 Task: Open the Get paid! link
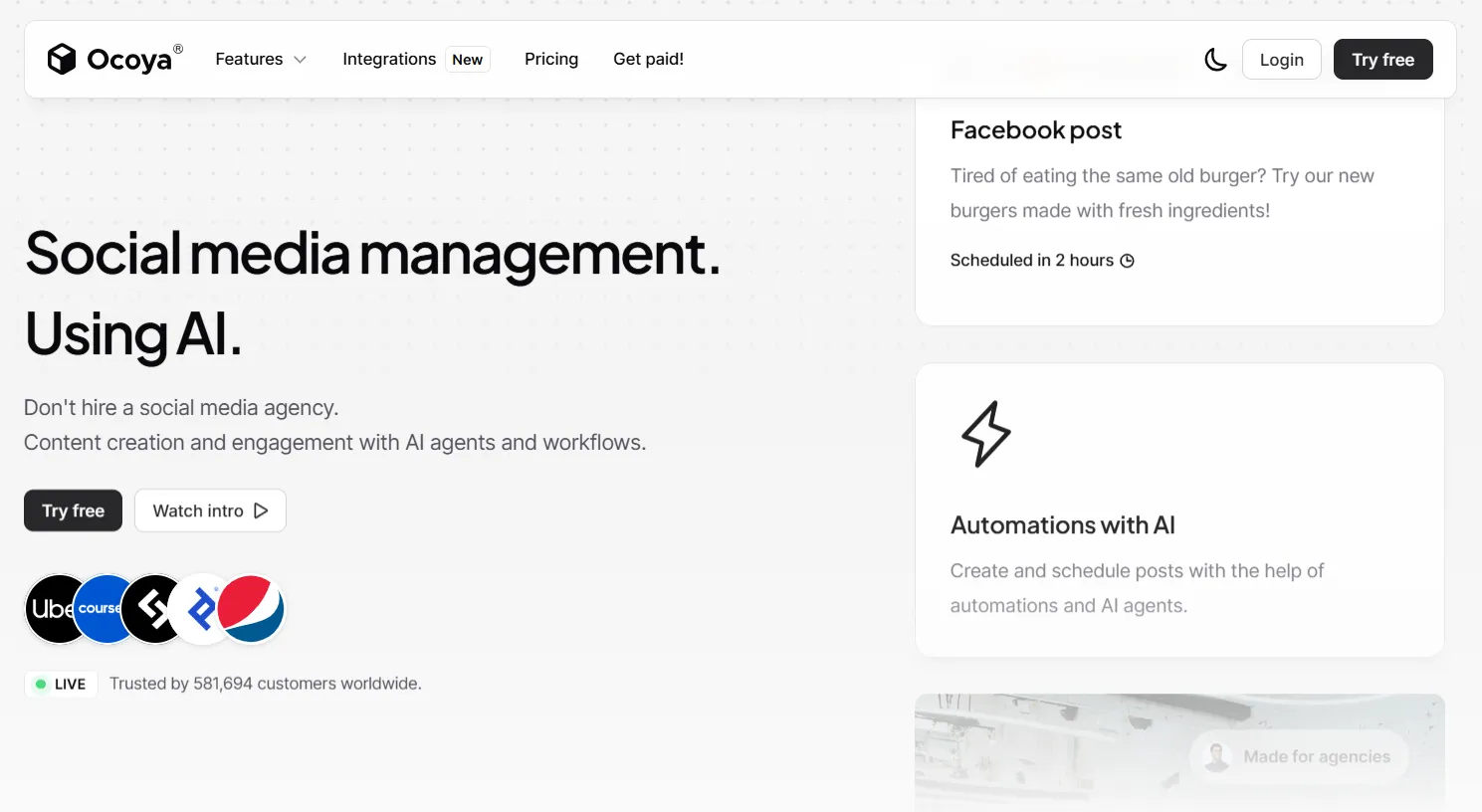tap(648, 60)
